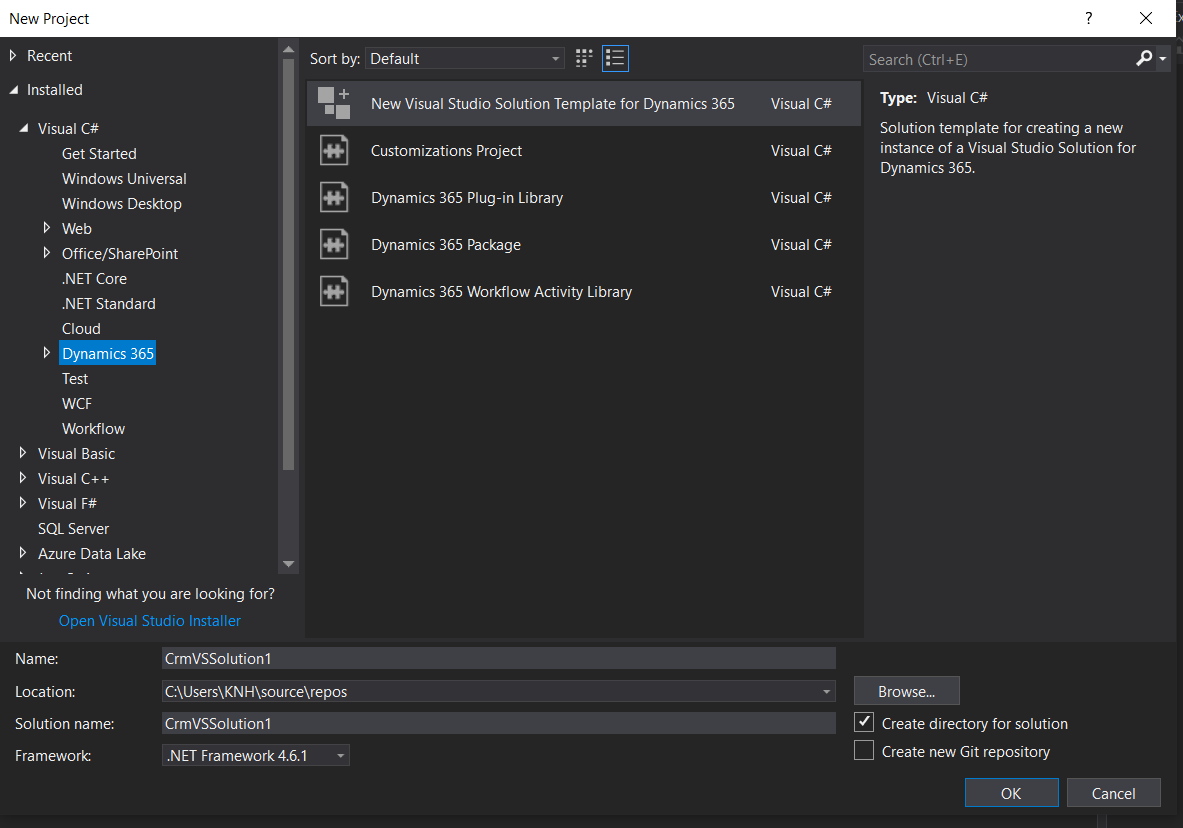Open the Framework version dropdown
This screenshot has width=1183, height=828.
coord(256,756)
